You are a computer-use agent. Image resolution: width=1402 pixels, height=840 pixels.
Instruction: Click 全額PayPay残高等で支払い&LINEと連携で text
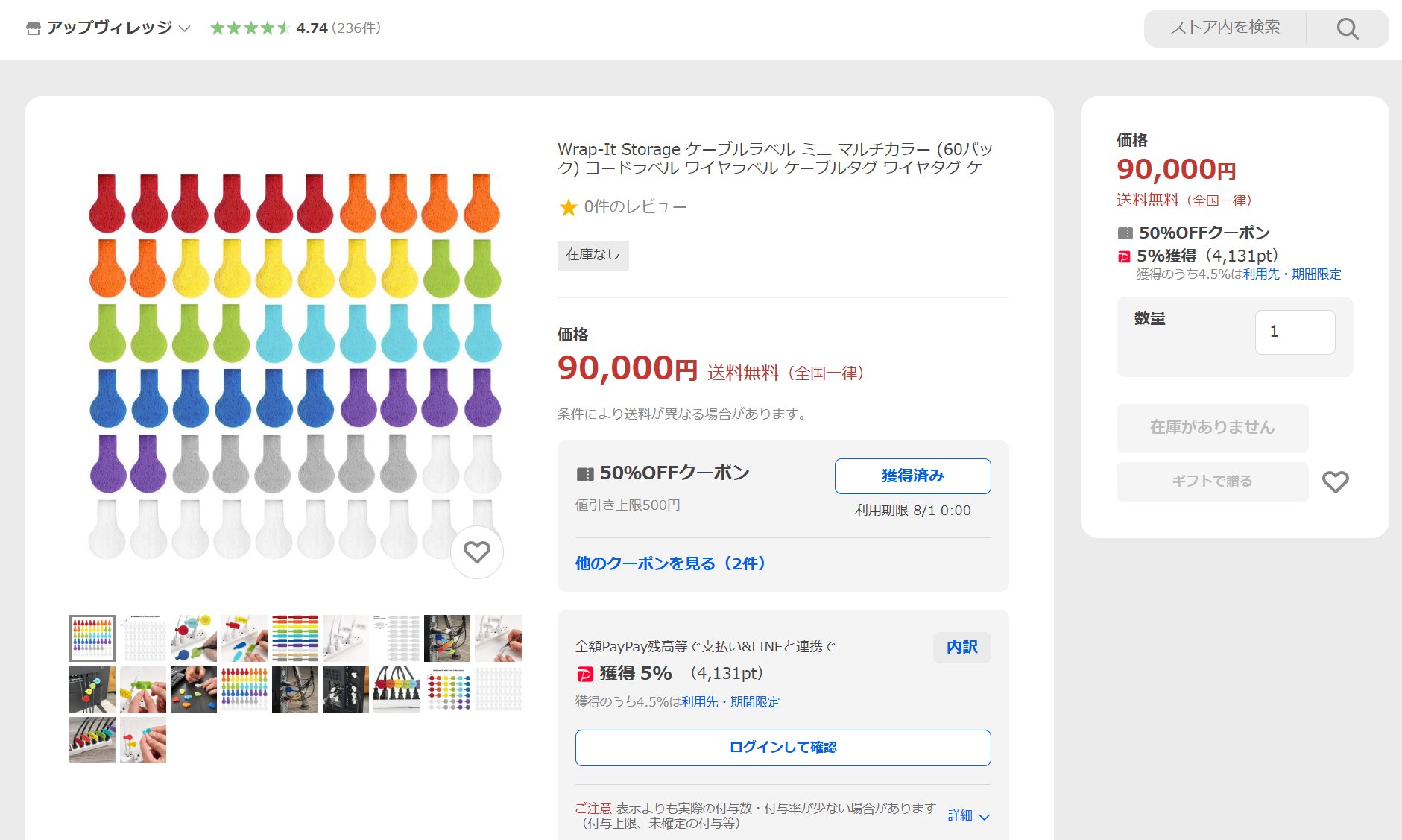click(x=705, y=647)
